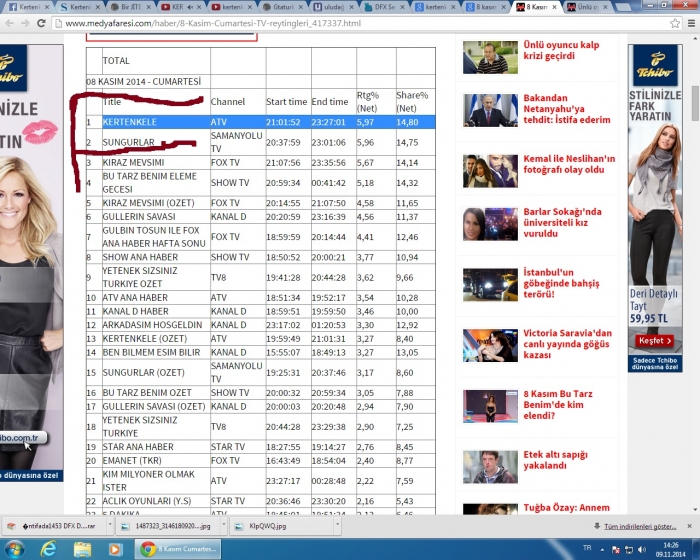Screen dimensions: 700x560
Task: Open Windows Media Player taskbar icon
Action: 115,549
